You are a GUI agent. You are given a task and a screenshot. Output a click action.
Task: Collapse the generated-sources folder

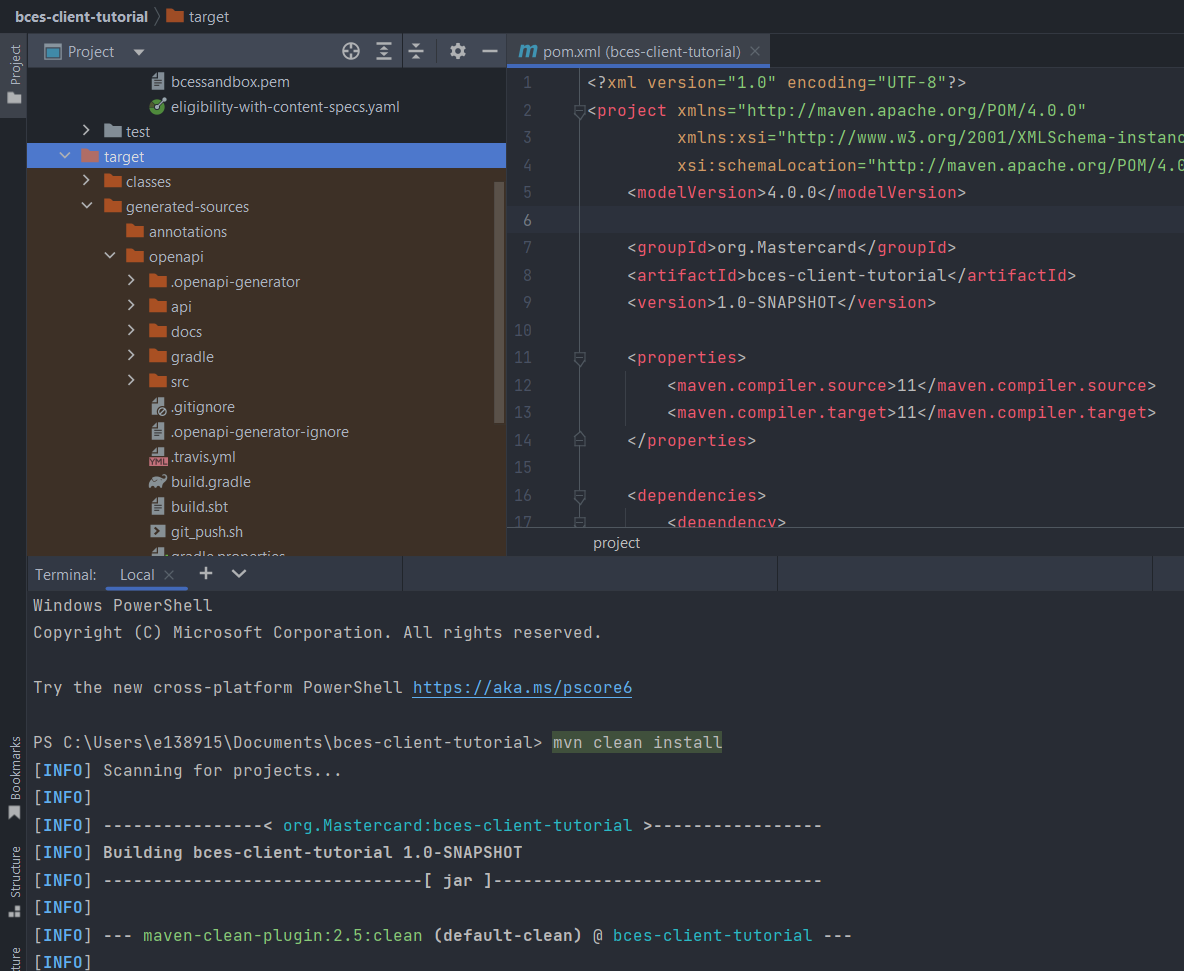[x=88, y=206]
